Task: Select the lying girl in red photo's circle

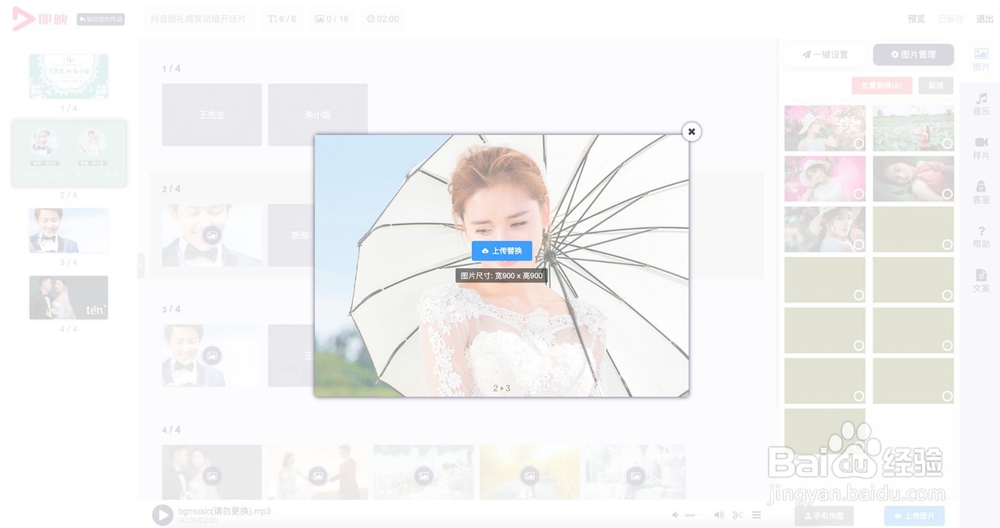Action: pyautogui.click(x=947, y=194)
